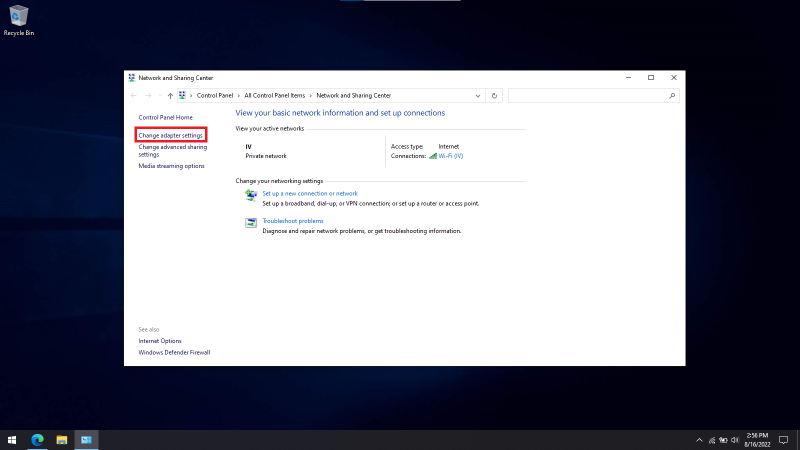Viewport: 800px width, 450px height.
Task: Expand the address bar history dropdown
Action: click(479, 96)
